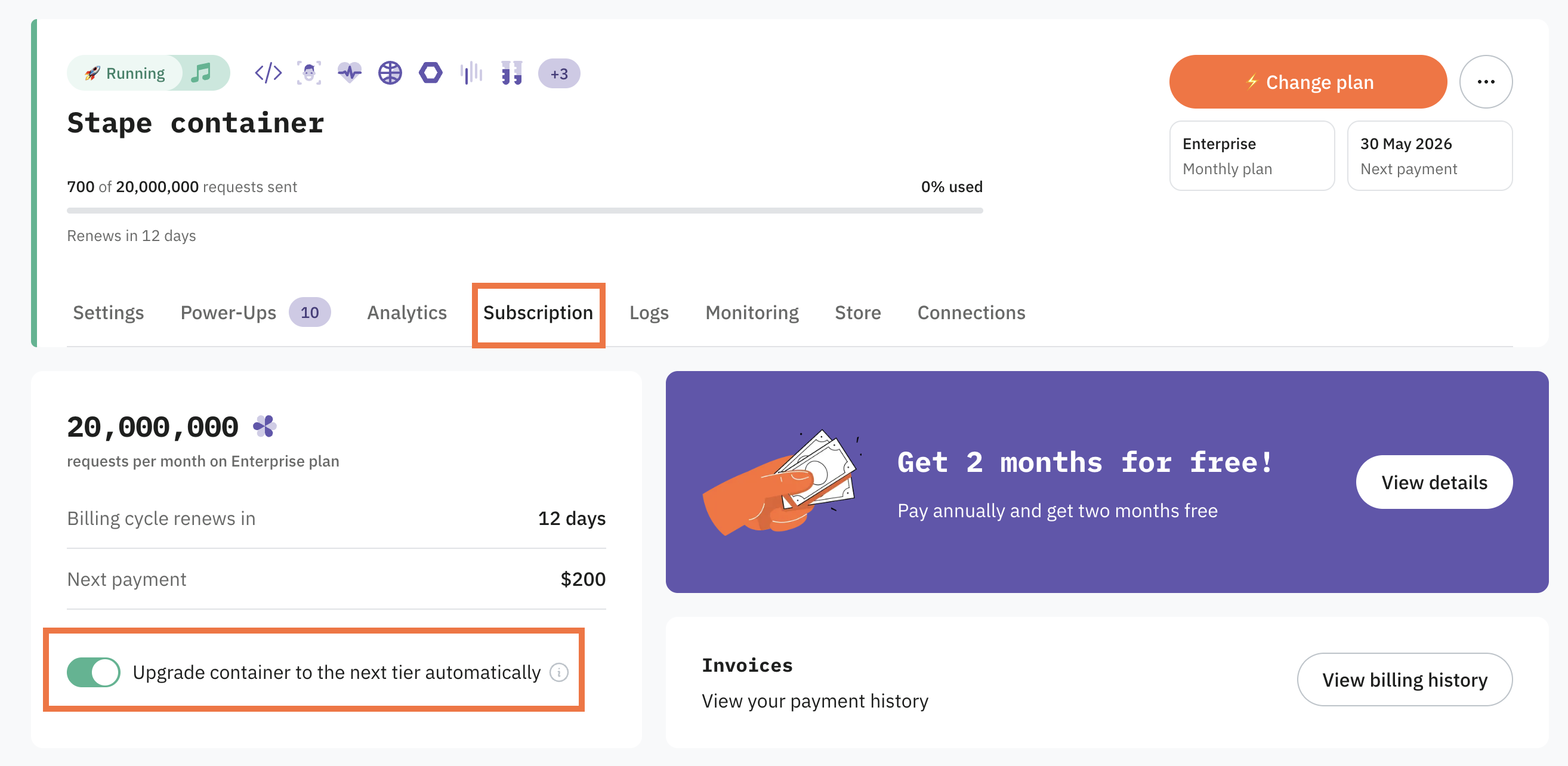Click the money hand illustration

coord(782,482)
